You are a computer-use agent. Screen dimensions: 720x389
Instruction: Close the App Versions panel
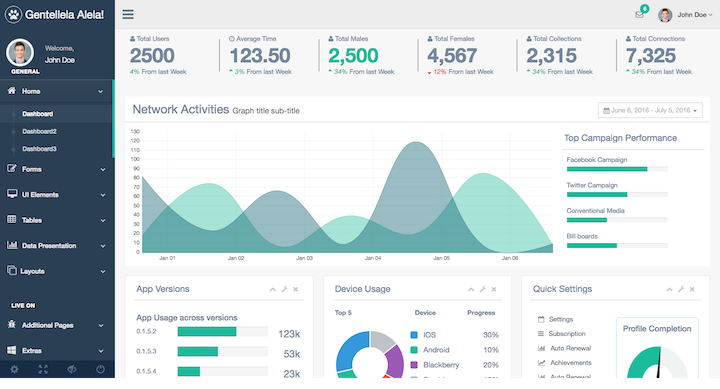[x=296, y=289]
